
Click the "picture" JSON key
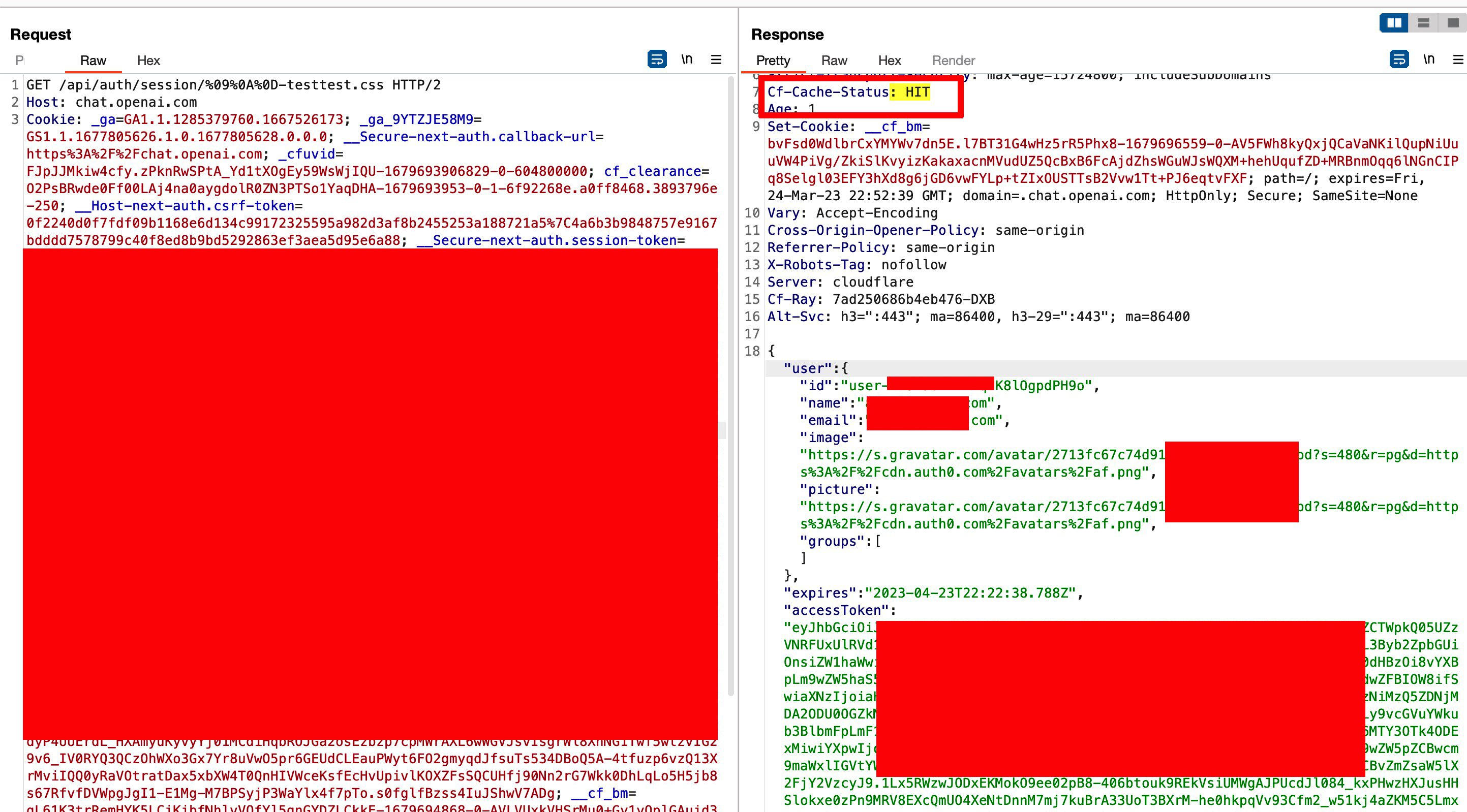point(836,489)
